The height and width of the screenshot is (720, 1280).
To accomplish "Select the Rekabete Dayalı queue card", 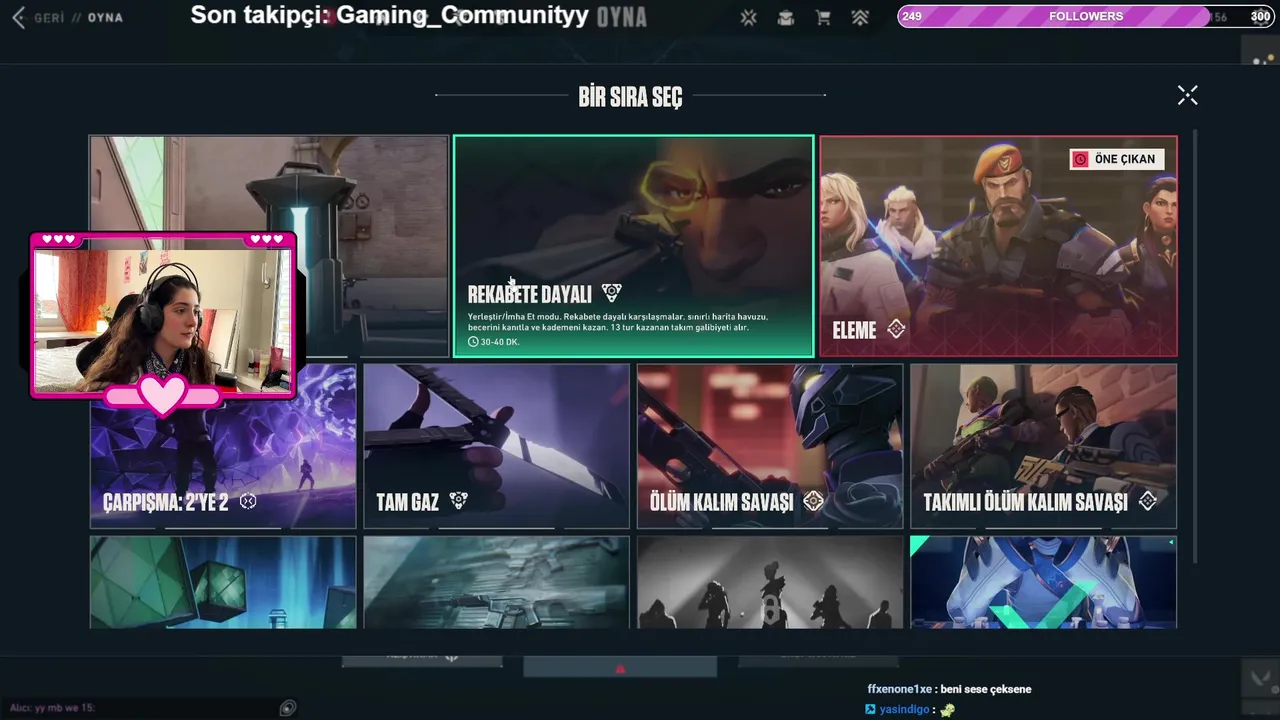I will pos(633,246).
